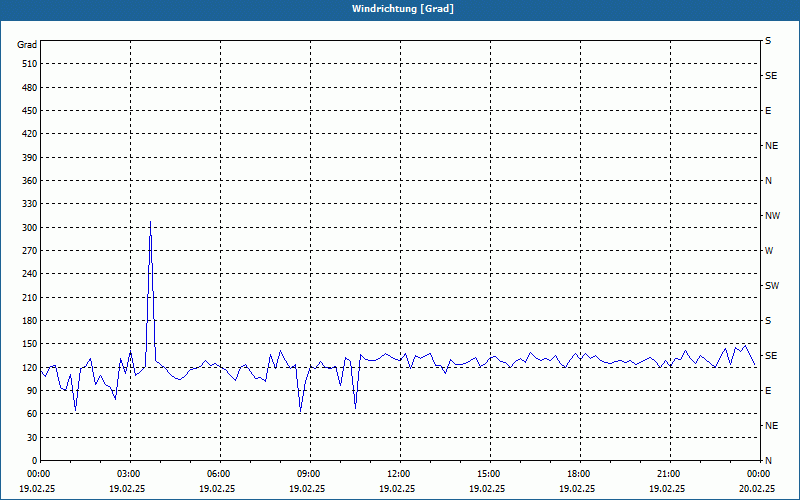Click the 450 degree axis label
800x500 pixels.
click(30, 111)
